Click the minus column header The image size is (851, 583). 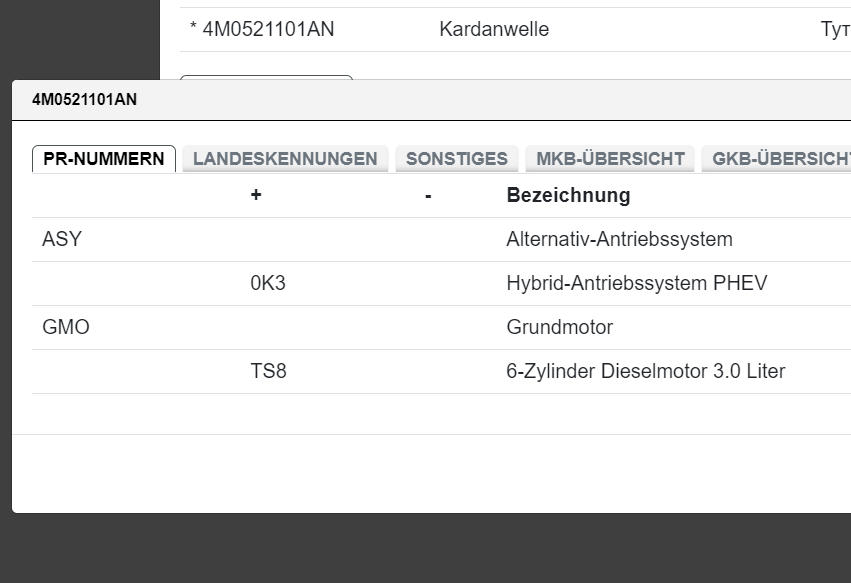coord(428,196)
